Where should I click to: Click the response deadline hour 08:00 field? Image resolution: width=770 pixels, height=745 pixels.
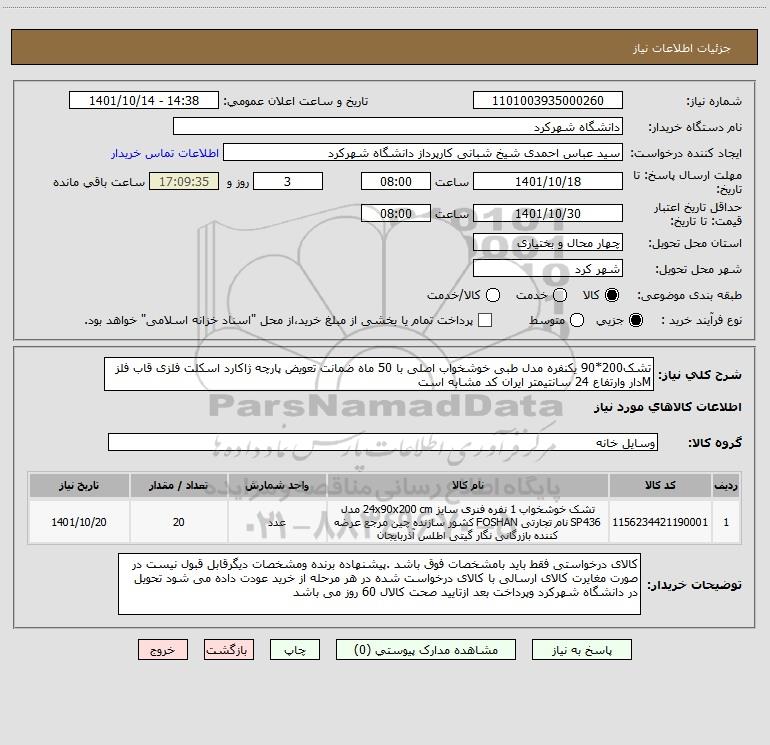(396, 181)
